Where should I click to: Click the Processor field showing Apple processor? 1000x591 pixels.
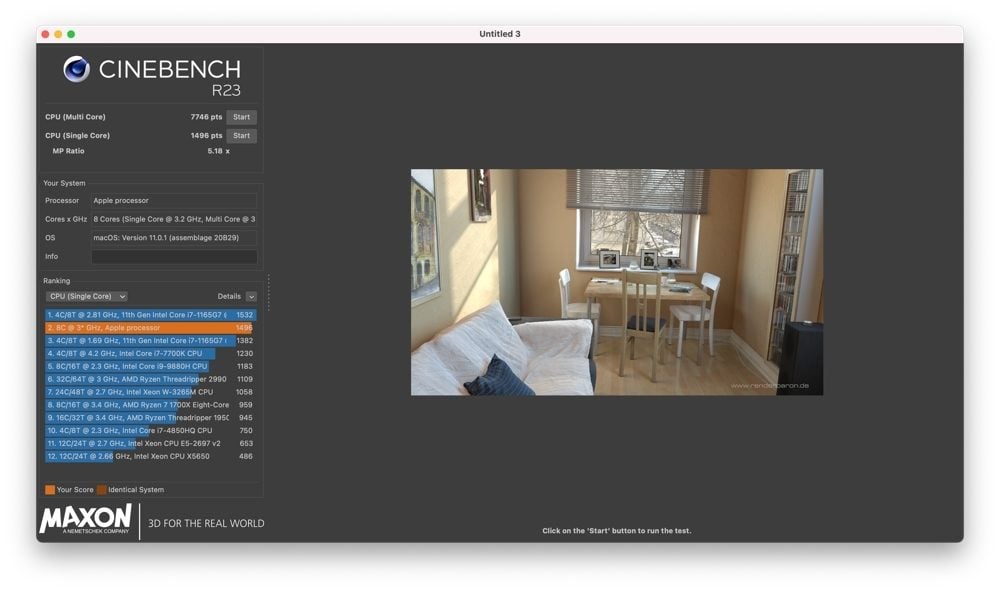click(174, 201)
